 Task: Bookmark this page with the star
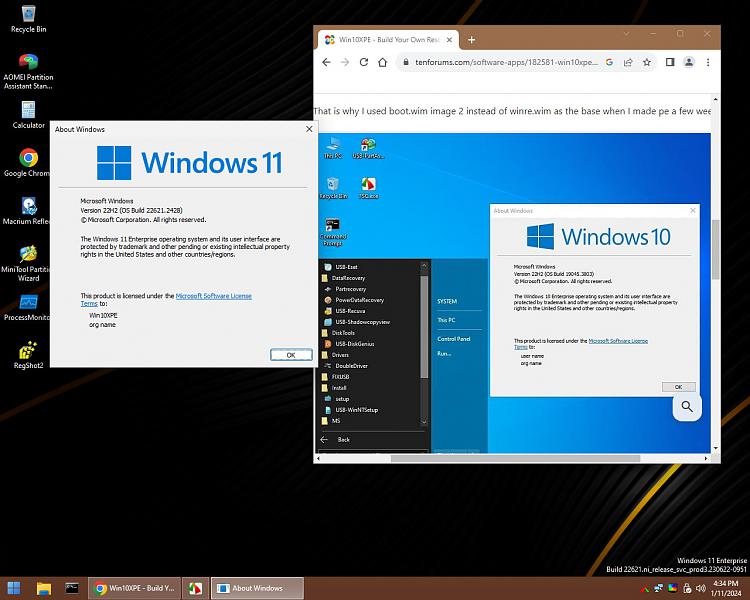[647, 62]
